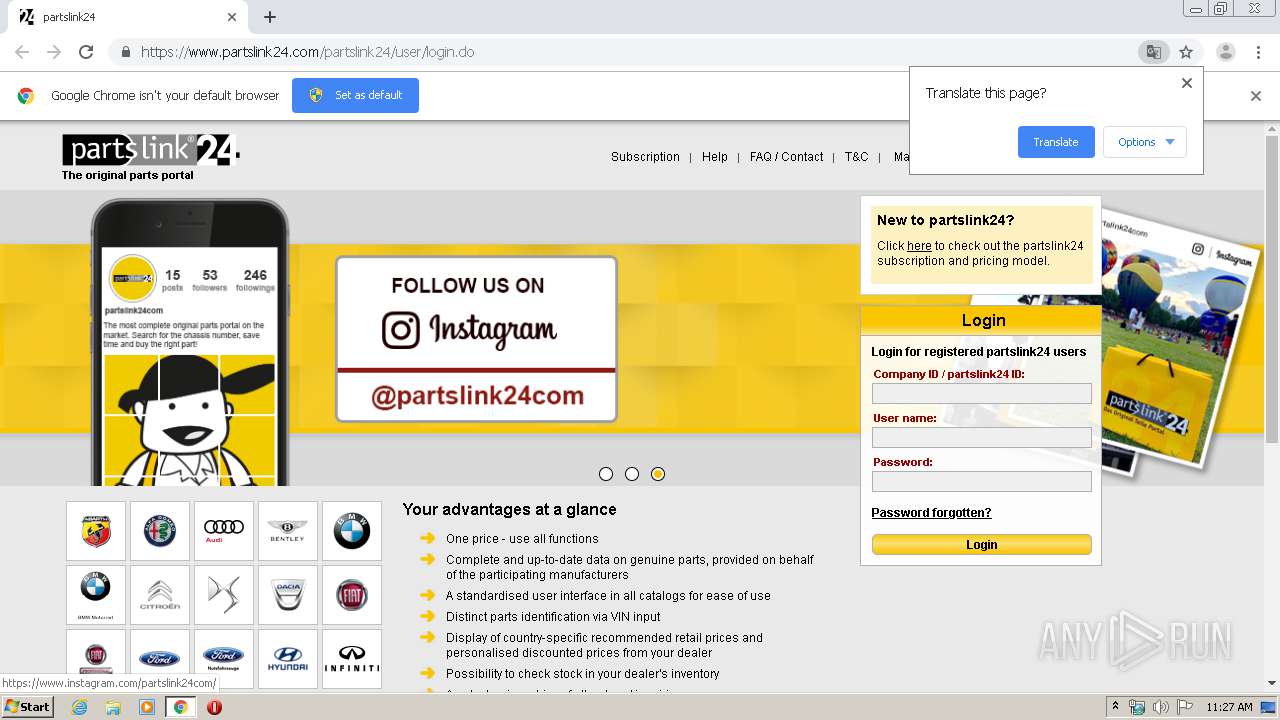Focus the Password input field
Image resolution: width=1280 pixels, height=720 pixels.
[x=981, y=482]
